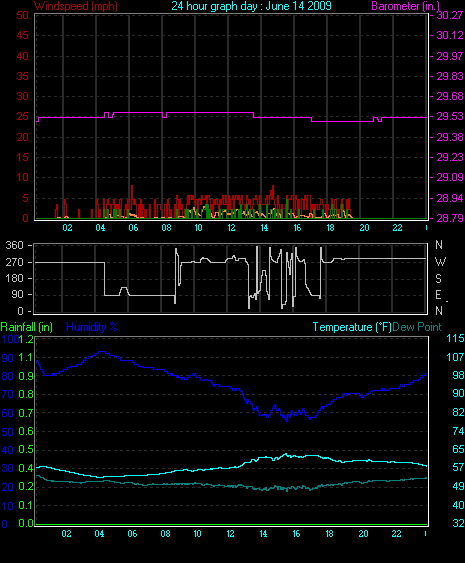This screenshot has width=465, height=563.
Task: Select barometer scale value 29.83
Action: (450, 76)
